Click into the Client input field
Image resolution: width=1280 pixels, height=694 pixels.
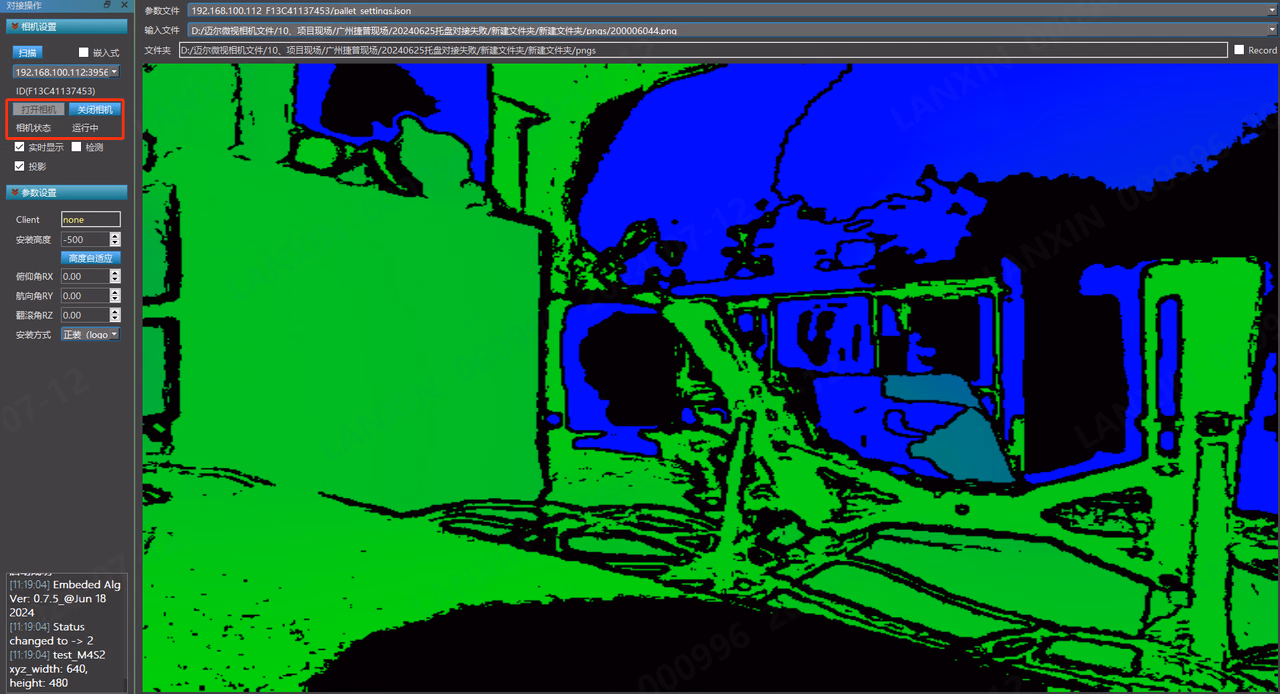(90, 219)
